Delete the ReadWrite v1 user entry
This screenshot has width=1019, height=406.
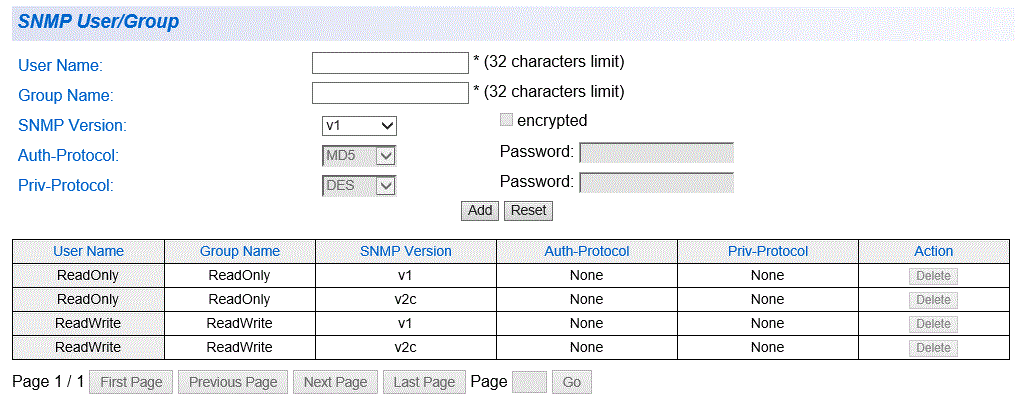933,324
